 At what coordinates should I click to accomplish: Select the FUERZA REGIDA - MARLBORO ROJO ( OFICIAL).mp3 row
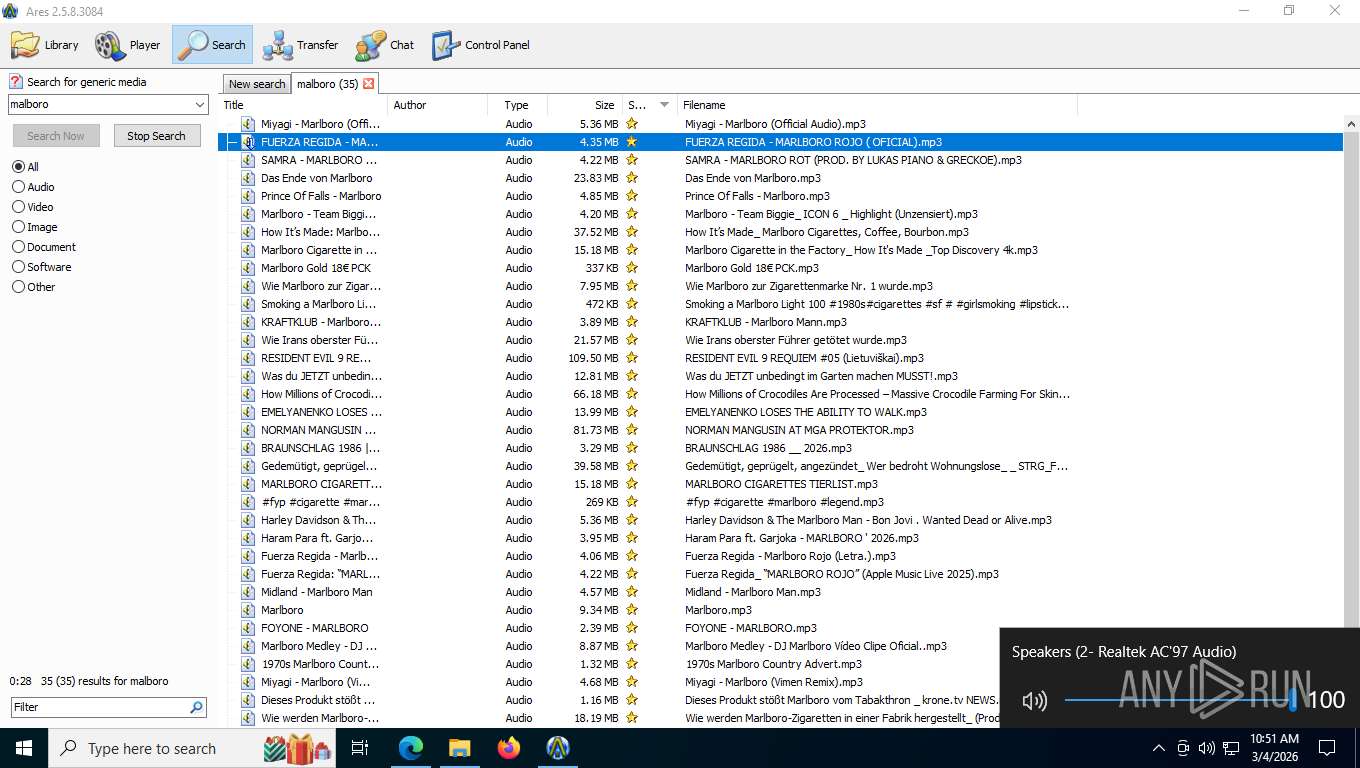(x=780, y=142)
